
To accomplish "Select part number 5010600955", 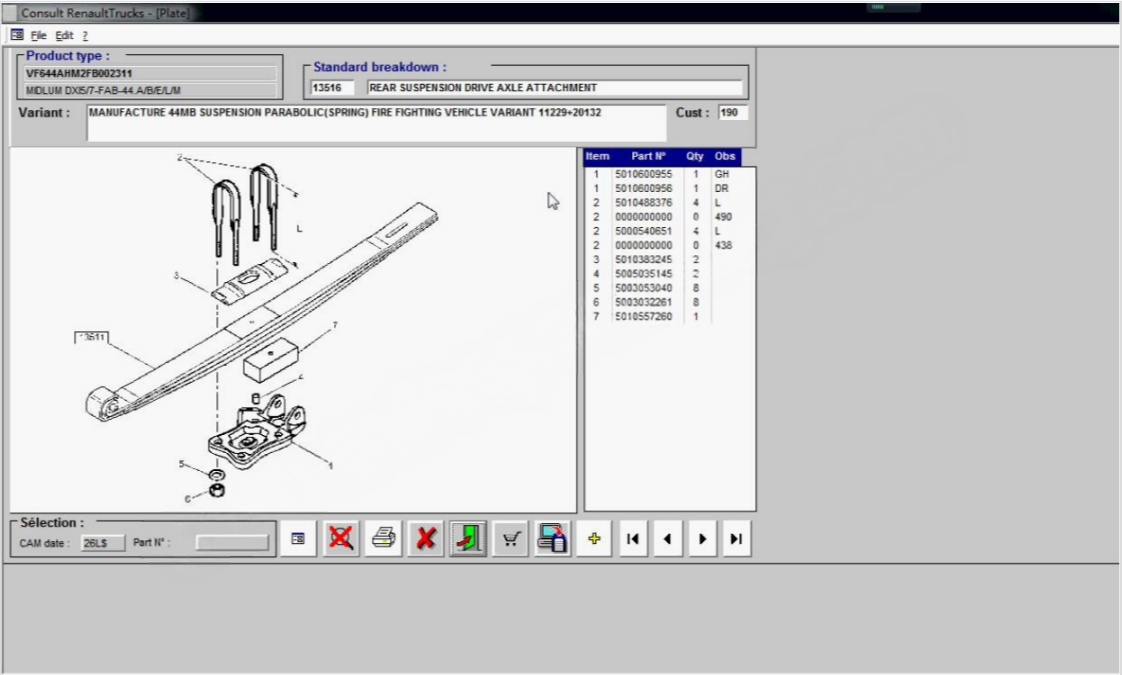I will (x=643, y=174).
